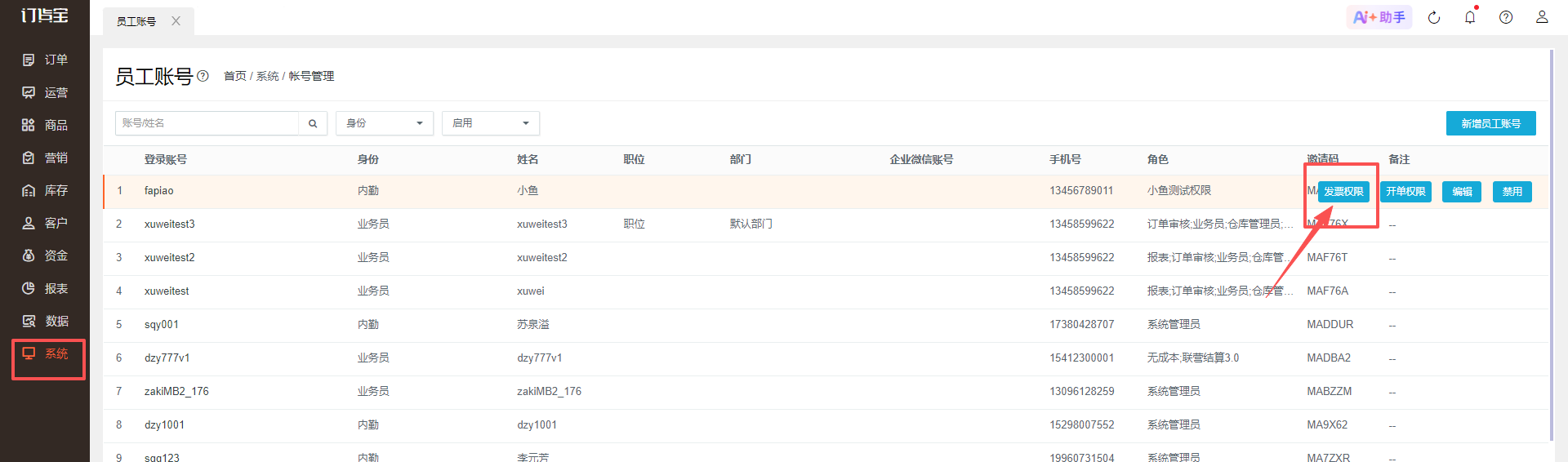
Task: Open the AI+助手 assistant
Action: (1379, 17)
